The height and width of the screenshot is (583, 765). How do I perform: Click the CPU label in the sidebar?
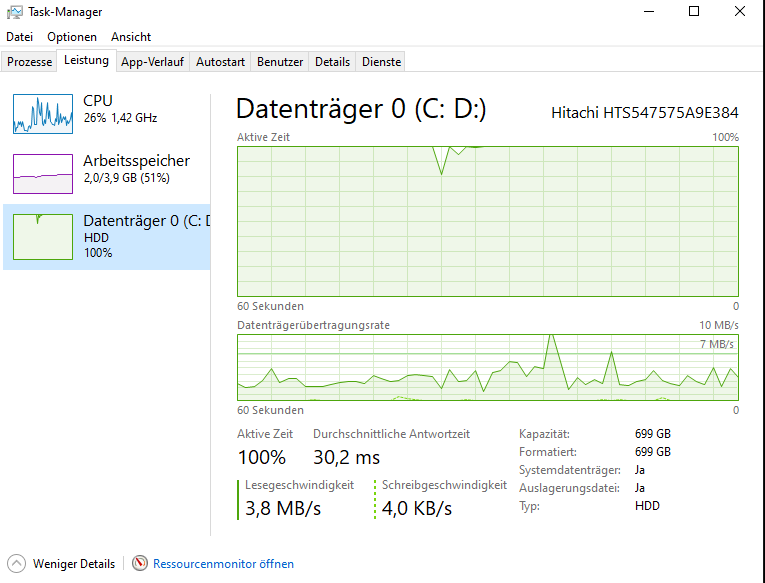tap(98, 101)
